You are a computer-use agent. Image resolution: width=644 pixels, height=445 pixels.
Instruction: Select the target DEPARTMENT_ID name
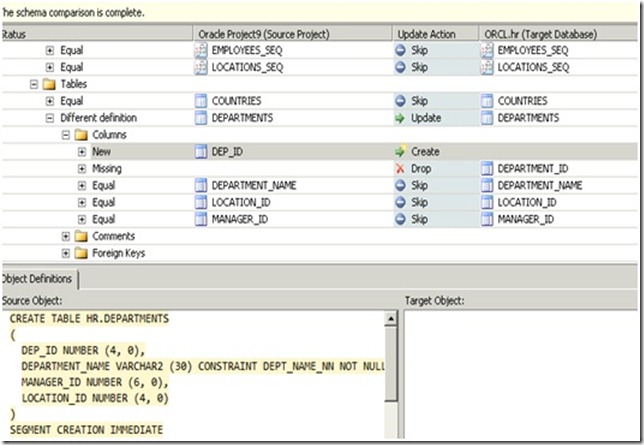[x=533, y=168]
